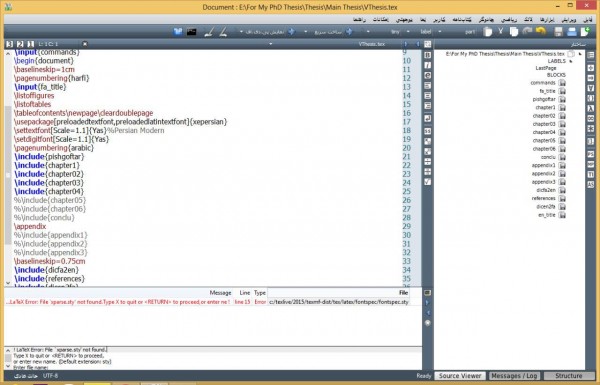Screen dimensions: 600x385
Task: Open the امکانات (Options) menu
Action: pyautogui.click(x=380, y=20)
